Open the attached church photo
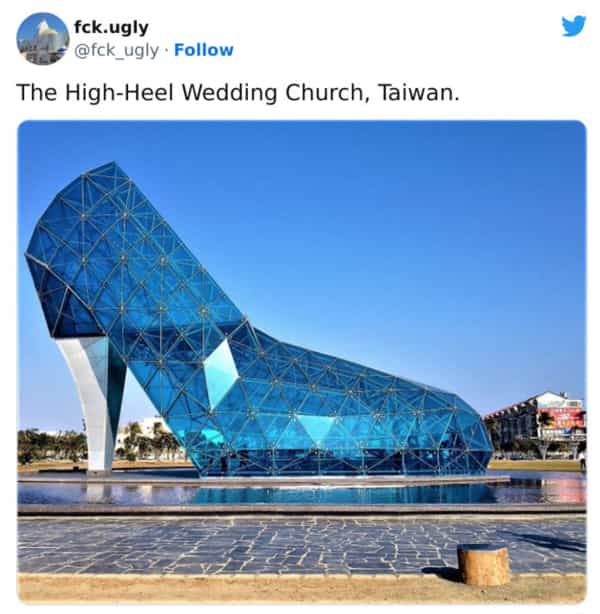 click(x=302, y=362)
